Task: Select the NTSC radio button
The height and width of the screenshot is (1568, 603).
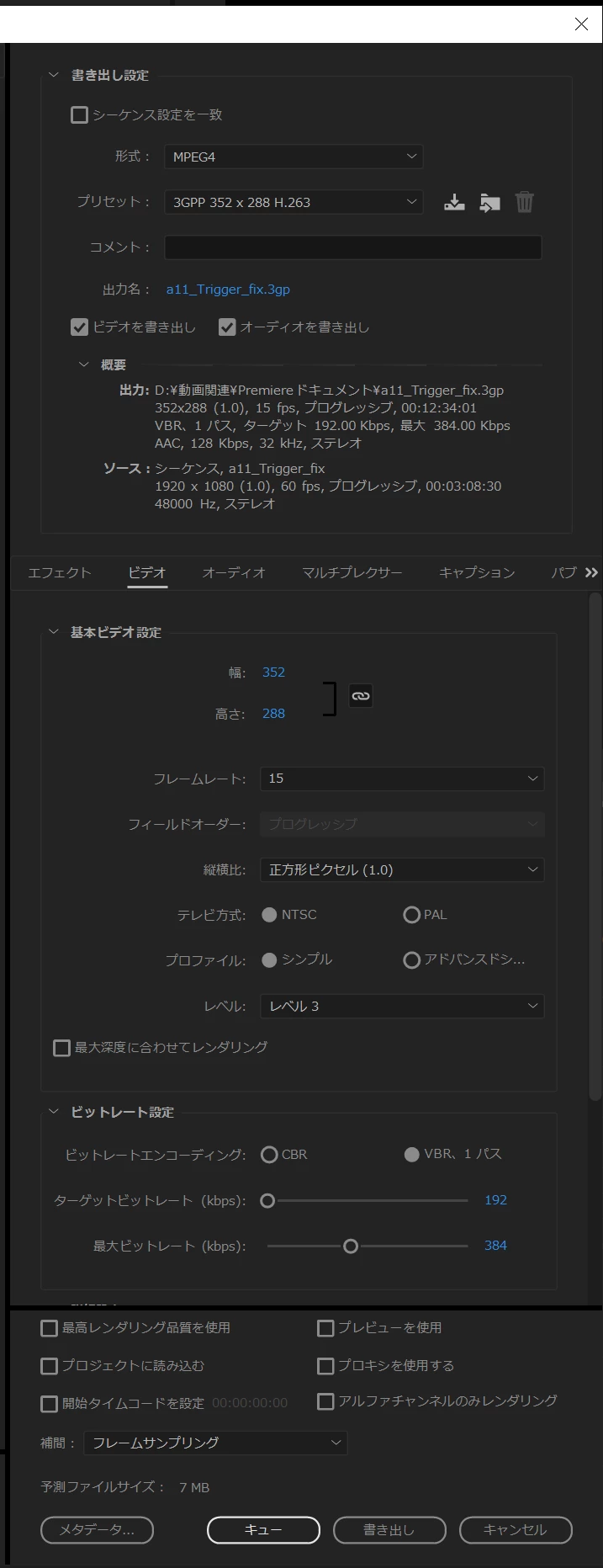Action: [x=269, y=915]
